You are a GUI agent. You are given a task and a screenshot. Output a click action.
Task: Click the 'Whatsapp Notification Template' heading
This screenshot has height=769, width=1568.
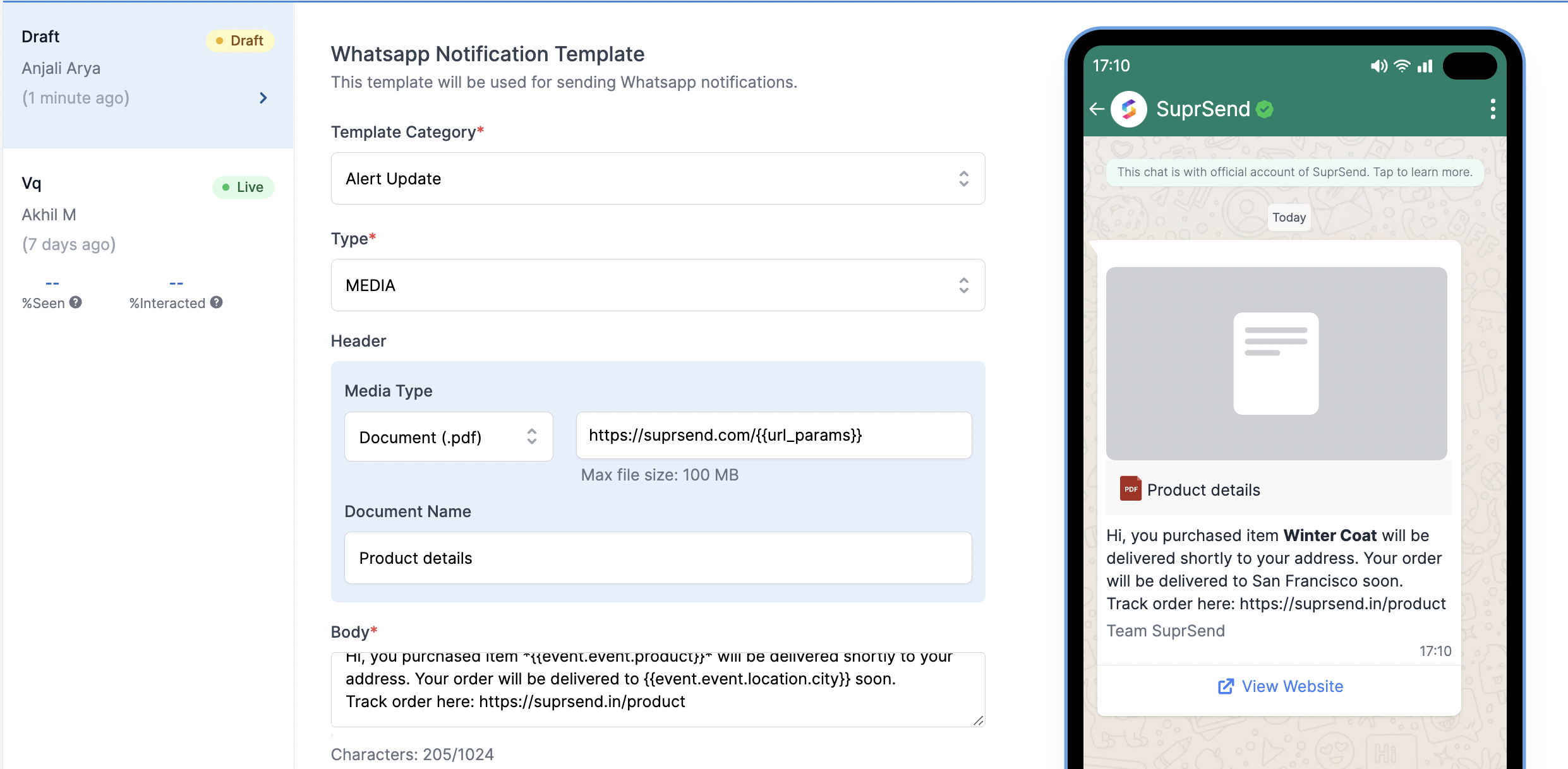488,54
